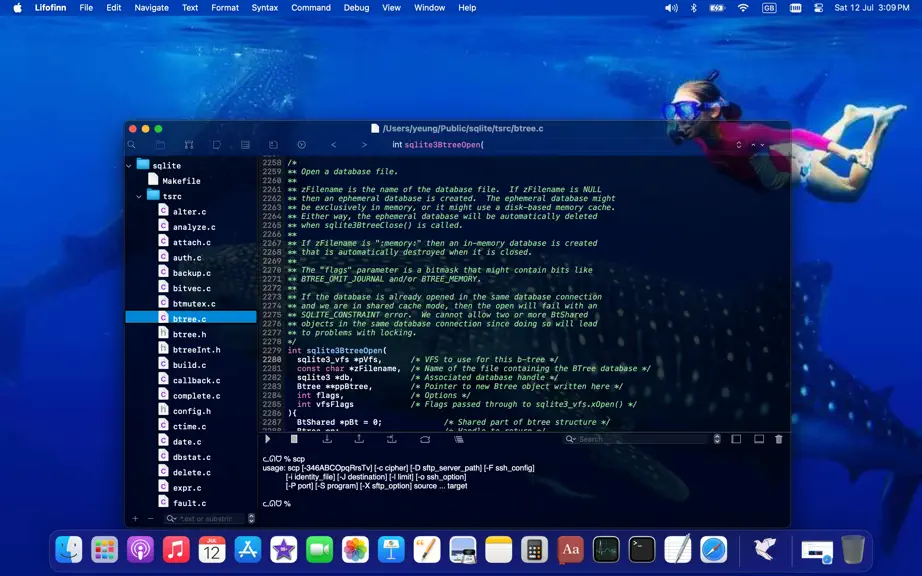Click the magnifier search icon in top toolbar
Screen dimensions: 922x576
(132, 145)
